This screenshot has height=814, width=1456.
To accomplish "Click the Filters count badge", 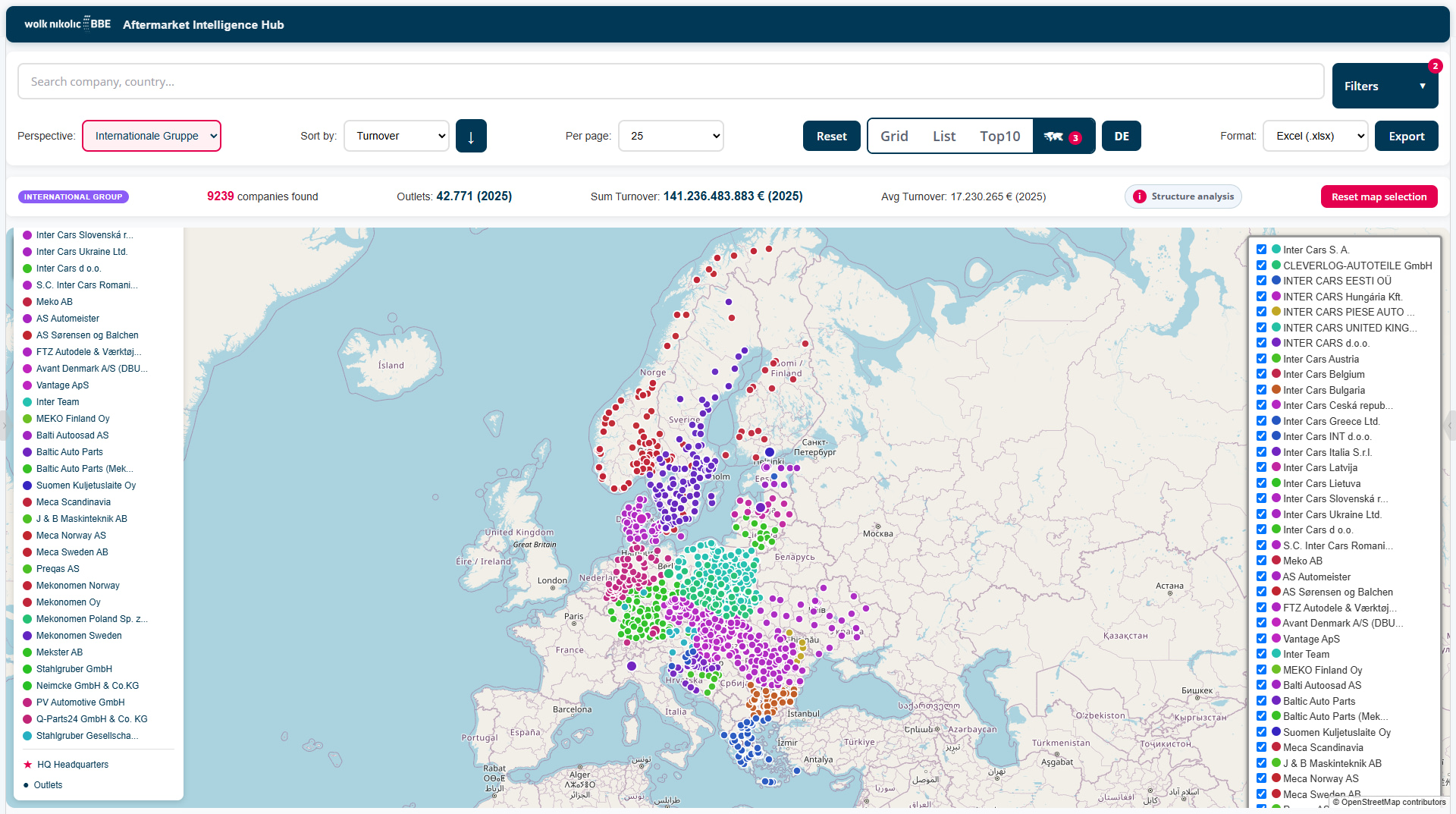I will (x=1435, y=66).
